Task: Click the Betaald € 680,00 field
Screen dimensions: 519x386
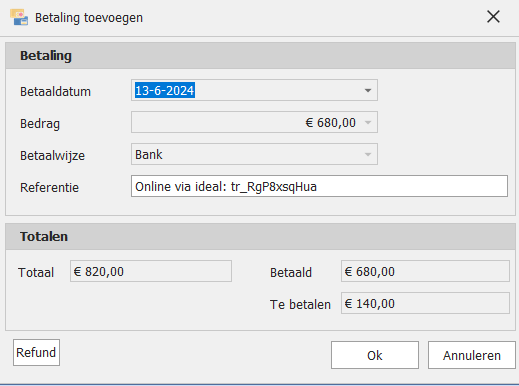Action: pos(425,271)
